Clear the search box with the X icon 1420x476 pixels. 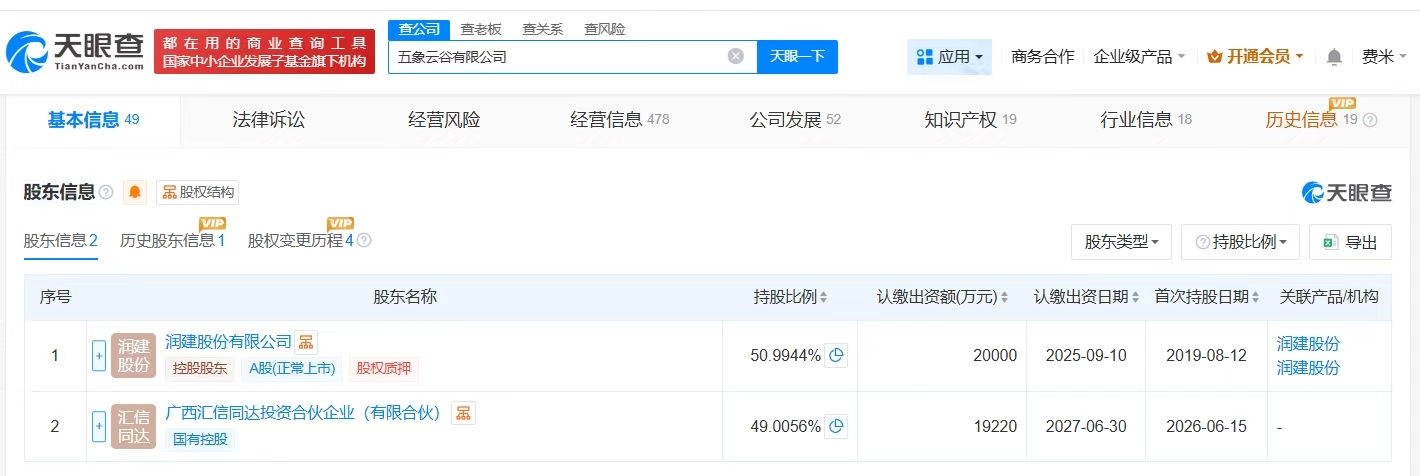735,56
